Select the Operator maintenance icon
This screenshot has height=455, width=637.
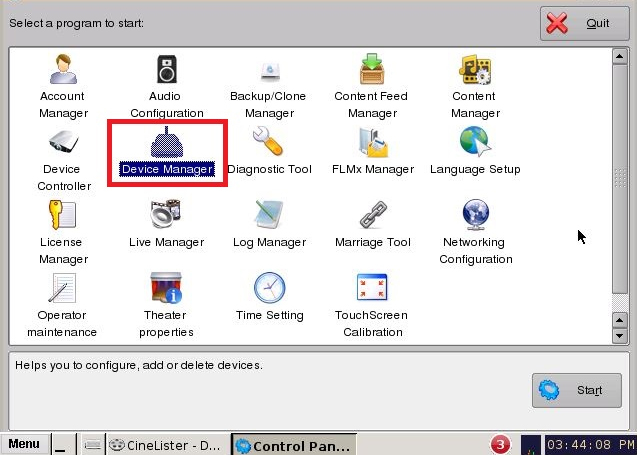tap(62, 288)
